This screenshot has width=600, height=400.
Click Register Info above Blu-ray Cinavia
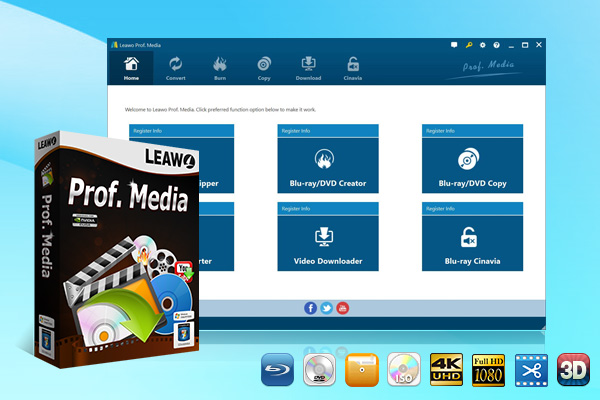[x=440, y=209]
